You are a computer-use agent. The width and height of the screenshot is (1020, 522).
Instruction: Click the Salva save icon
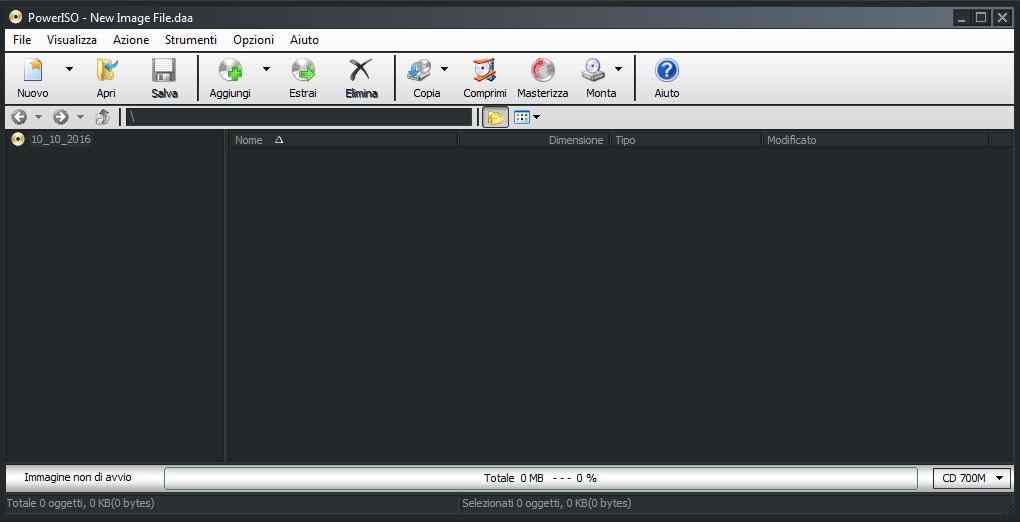164,70
